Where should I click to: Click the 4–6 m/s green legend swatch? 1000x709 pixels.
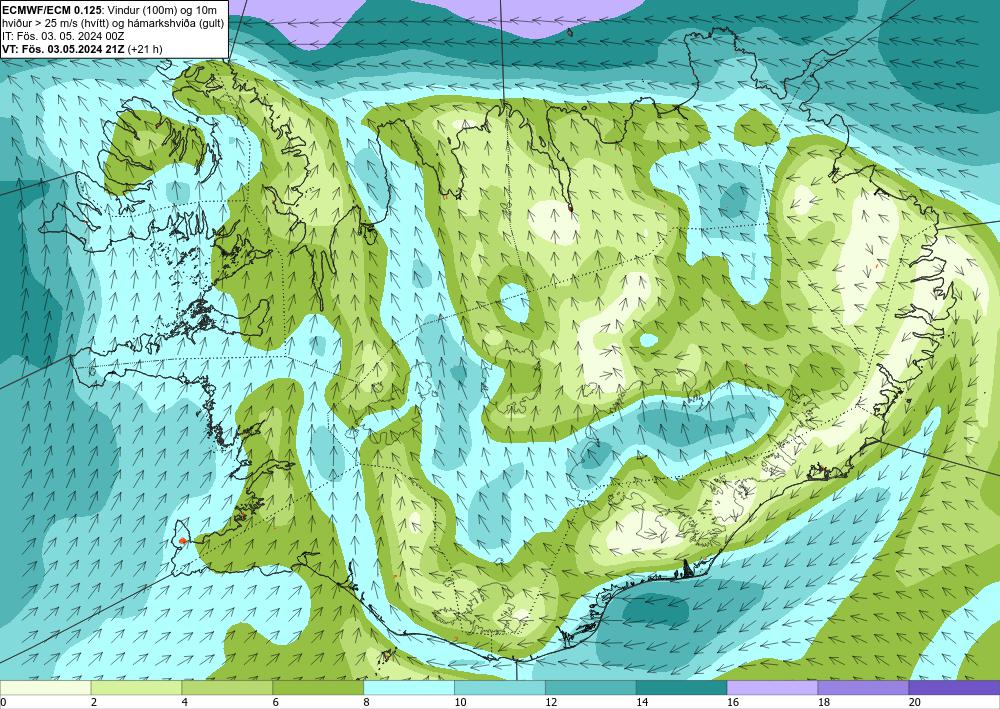click(227, 688)
